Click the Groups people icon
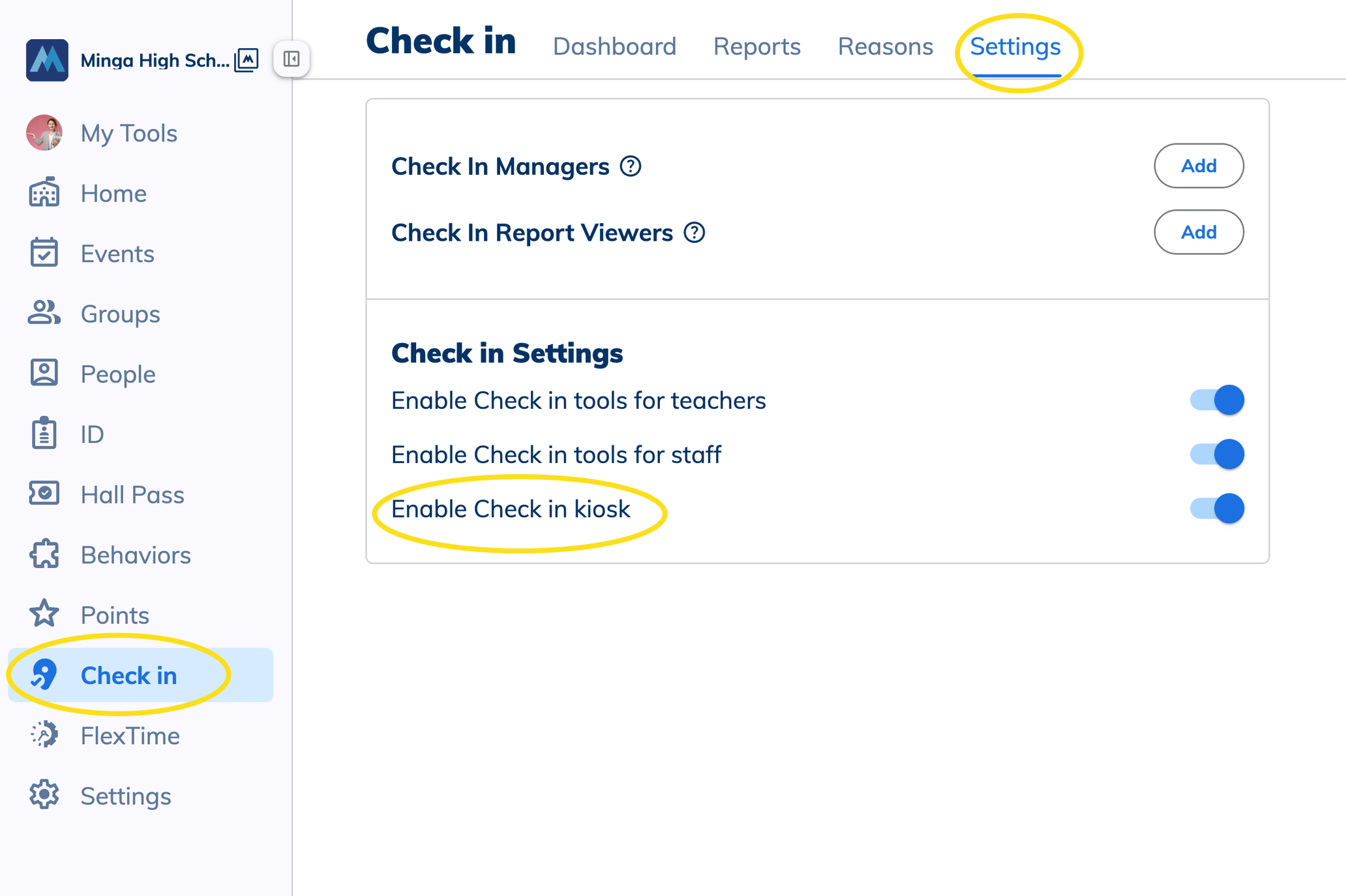Screen dimensions: 1346x896 (x=43, y=313)
